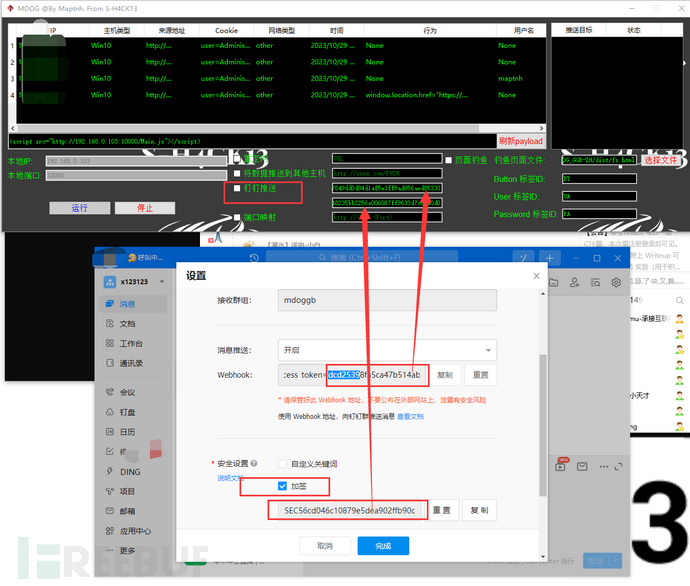Open the 查看文档 link
The width and height of the screenshot is (690, 586).
coord(410,416)
